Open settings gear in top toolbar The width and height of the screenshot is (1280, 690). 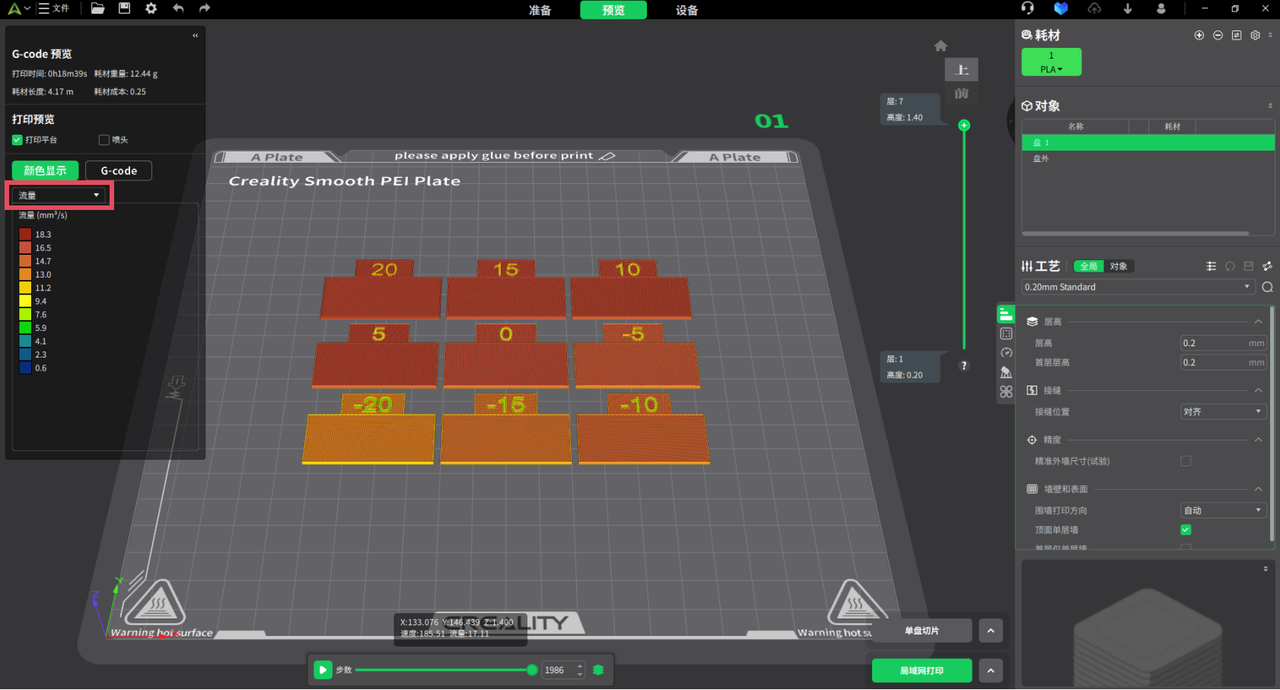coord(151,9)
